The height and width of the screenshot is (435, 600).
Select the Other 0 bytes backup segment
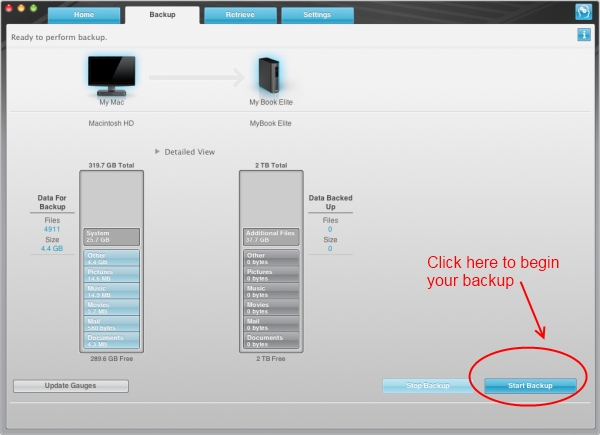click(271, 258)
